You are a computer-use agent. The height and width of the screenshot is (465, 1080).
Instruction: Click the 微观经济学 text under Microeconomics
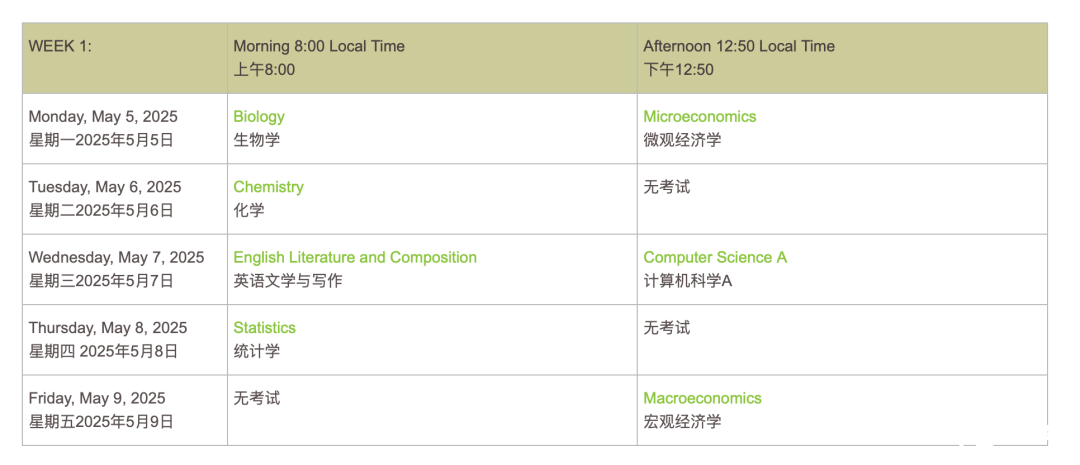[x=682, y=140]
